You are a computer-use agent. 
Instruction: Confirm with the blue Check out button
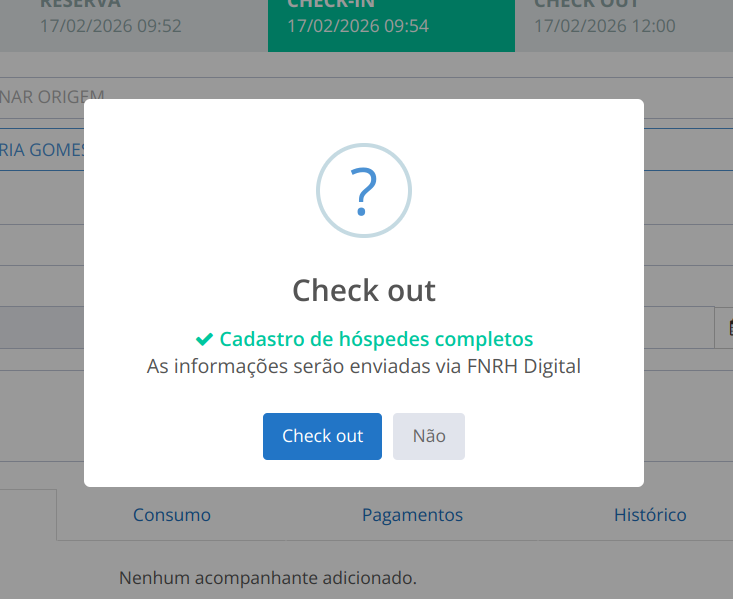(322, 436)
